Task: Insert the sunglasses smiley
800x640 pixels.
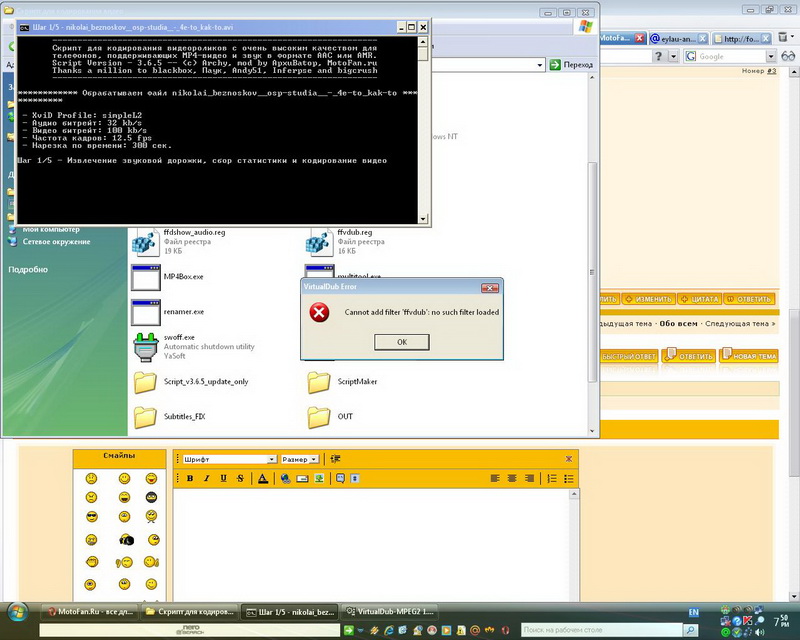Action: point(92,516)
